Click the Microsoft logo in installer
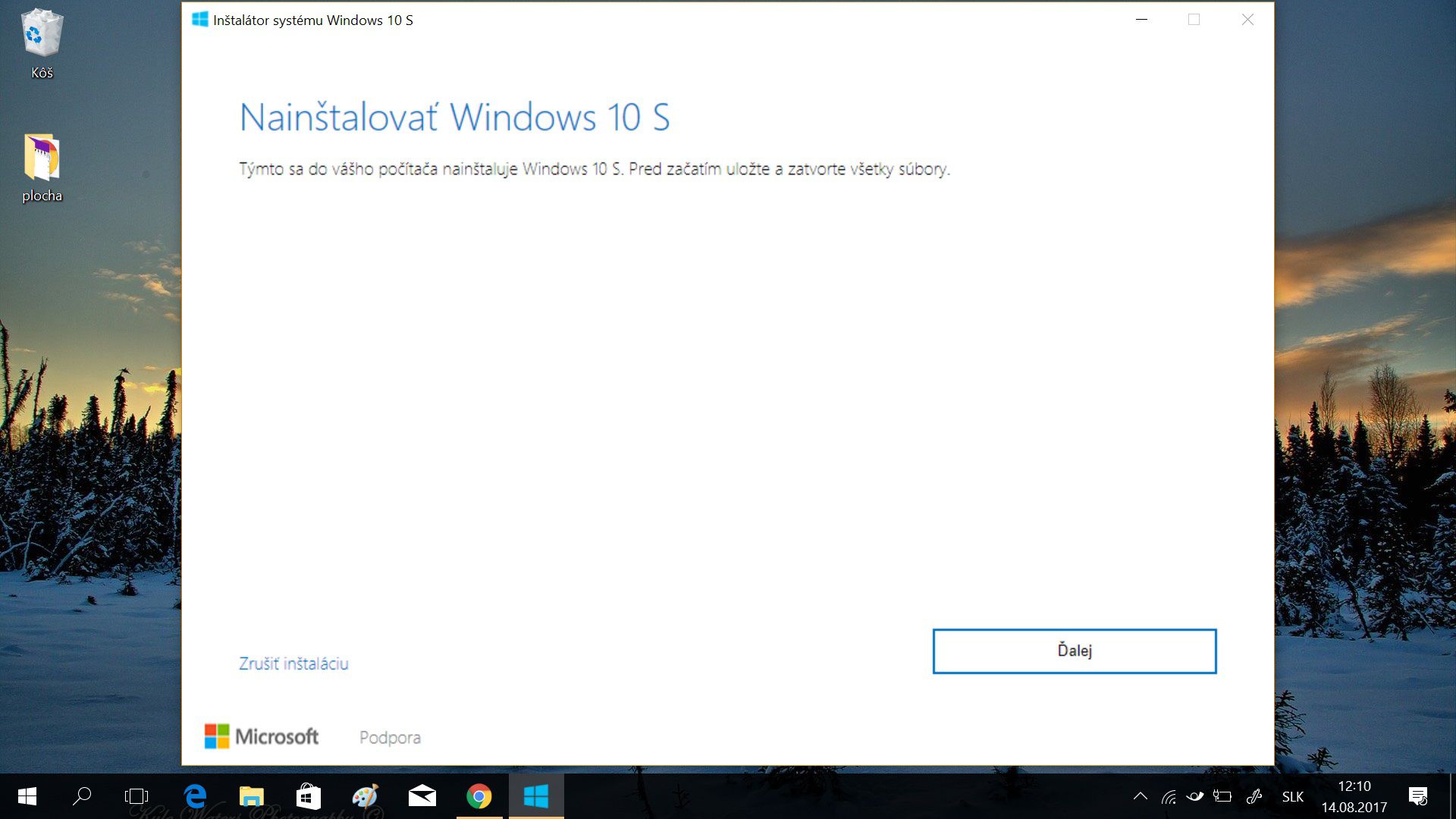Viewport: 1456px width, 819px height. [x=262, y=736]
